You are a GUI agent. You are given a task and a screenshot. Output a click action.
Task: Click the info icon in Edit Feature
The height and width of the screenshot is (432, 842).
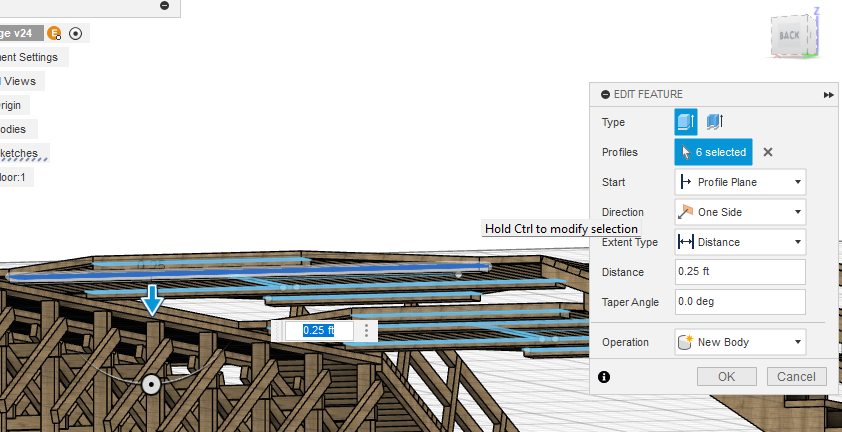(604, 377)
